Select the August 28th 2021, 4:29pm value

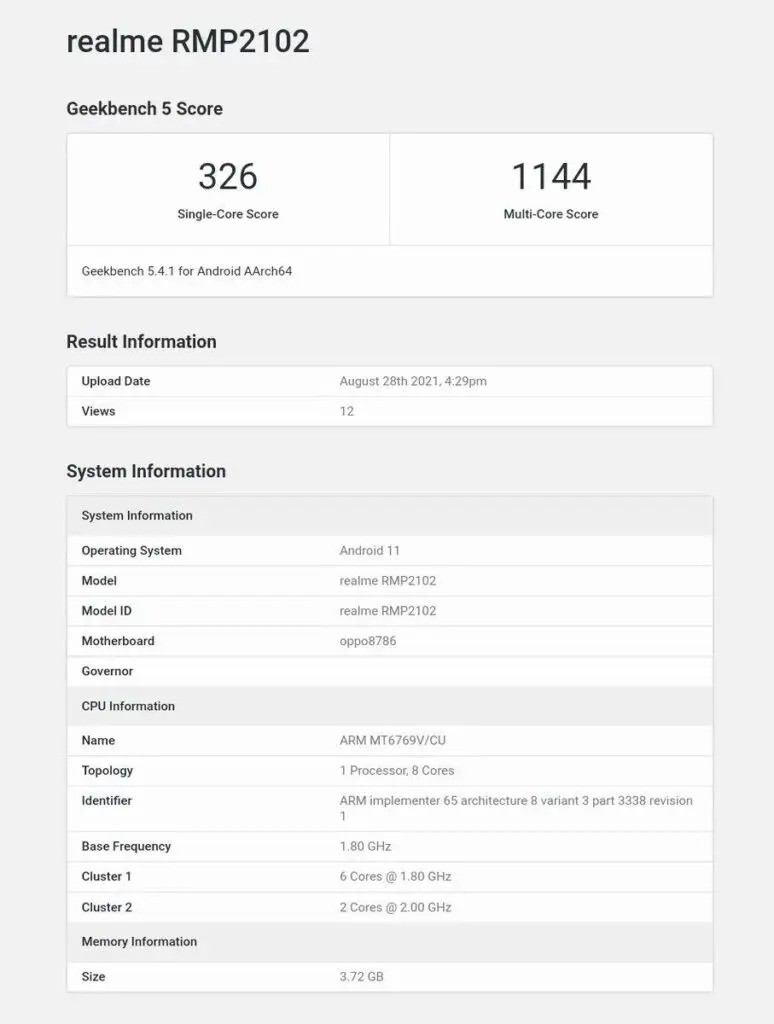pyautogui.click(x=413, y=381)
